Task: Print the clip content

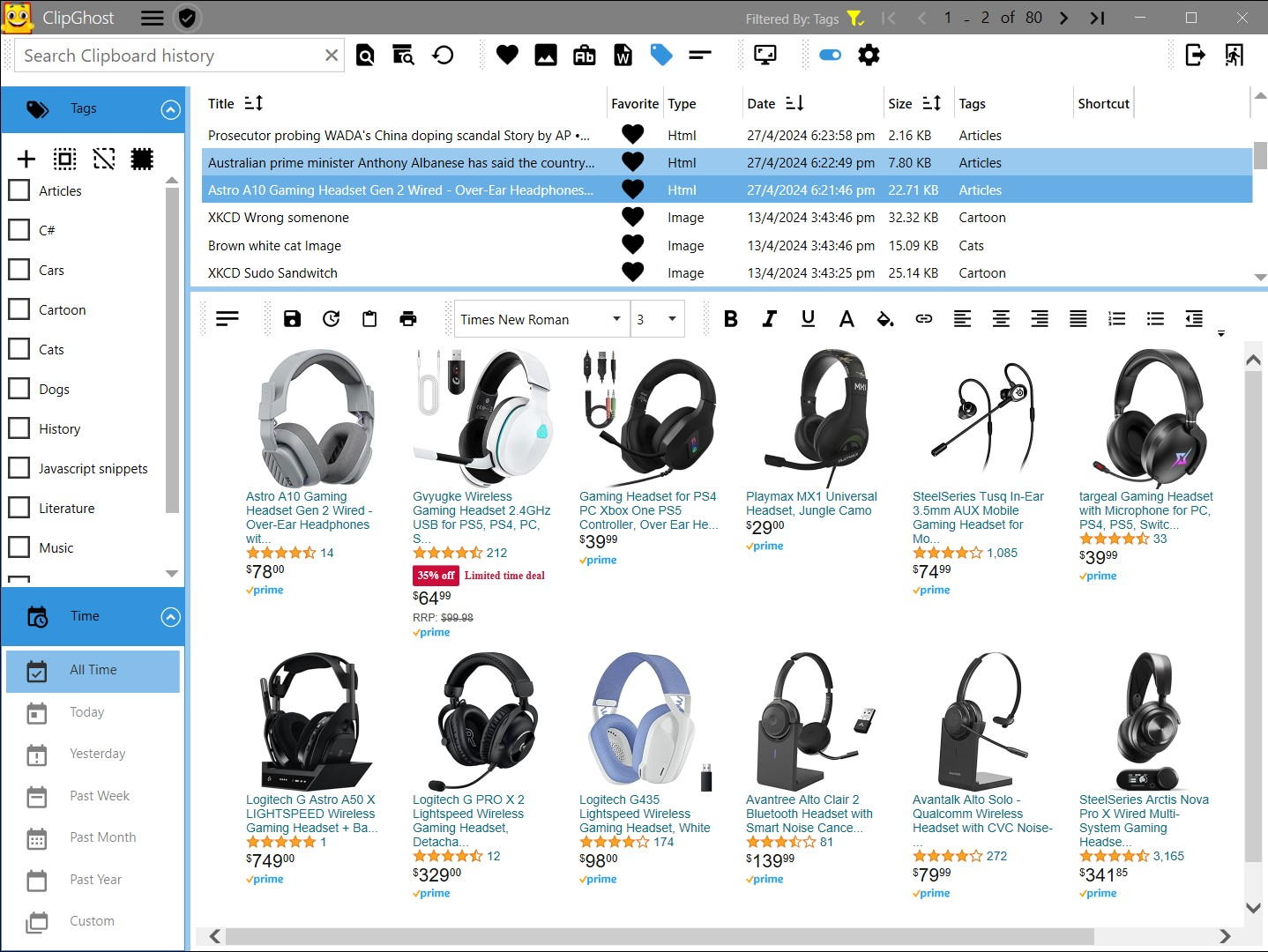Action: point(408,319)
